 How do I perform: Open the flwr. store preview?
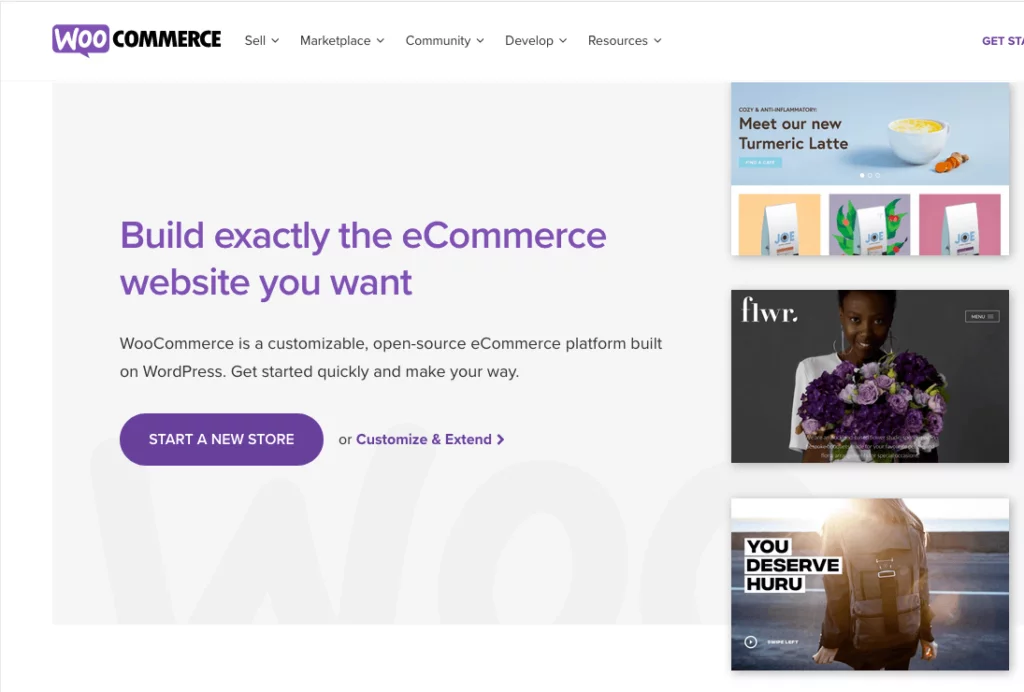point(870,377)
